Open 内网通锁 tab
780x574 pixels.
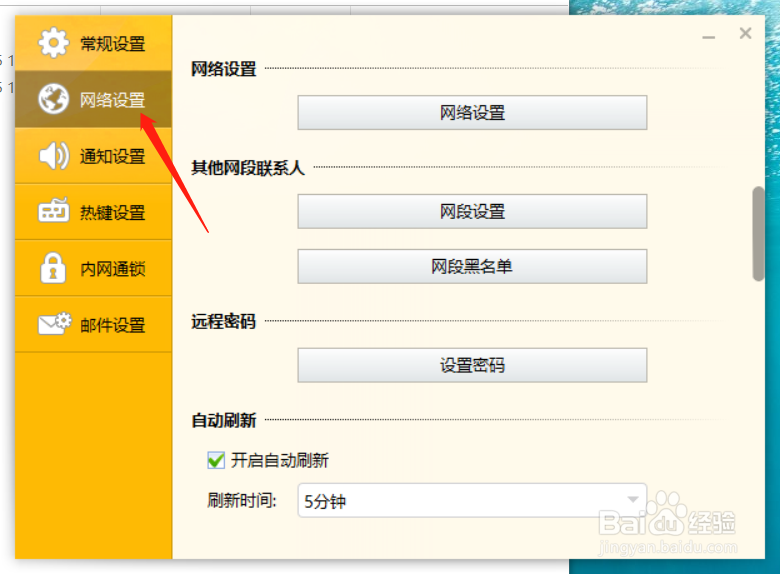[94, 268]
